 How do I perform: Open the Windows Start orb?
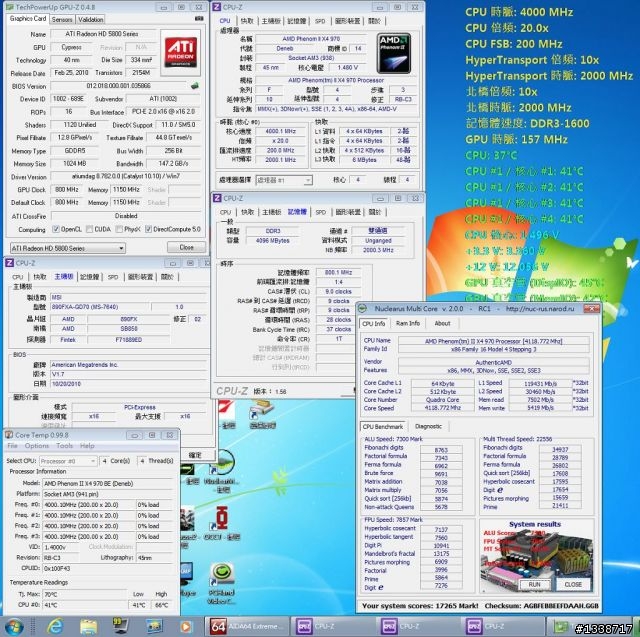tap(13, 627)
